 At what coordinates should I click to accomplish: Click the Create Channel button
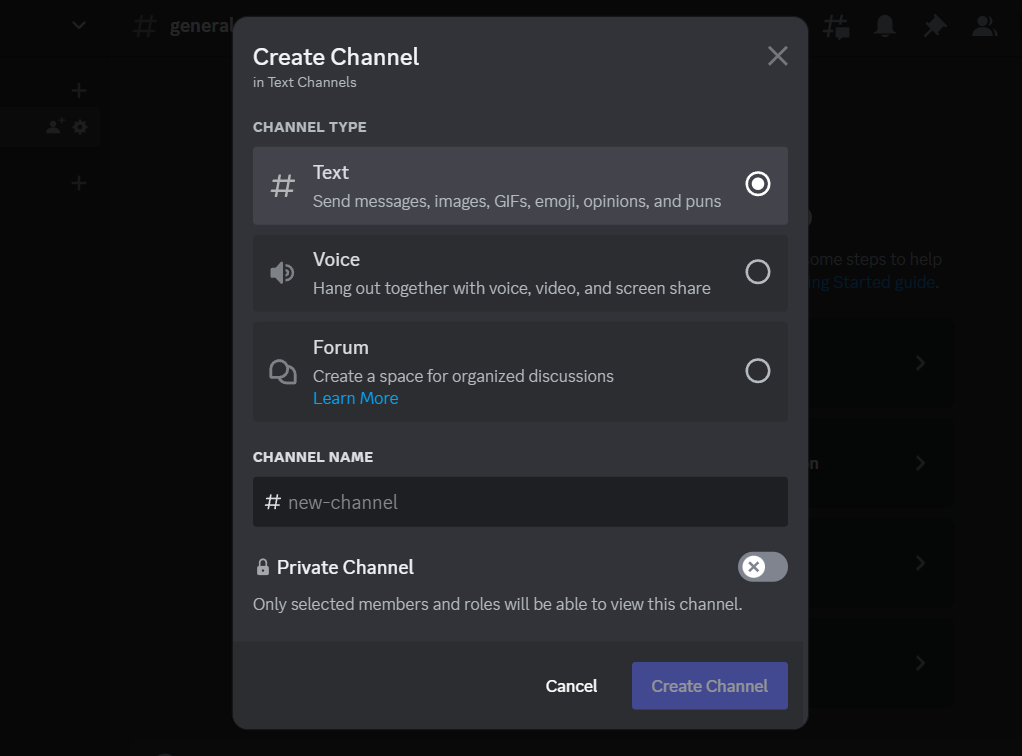pyautogui.click(x=709, y=686)
